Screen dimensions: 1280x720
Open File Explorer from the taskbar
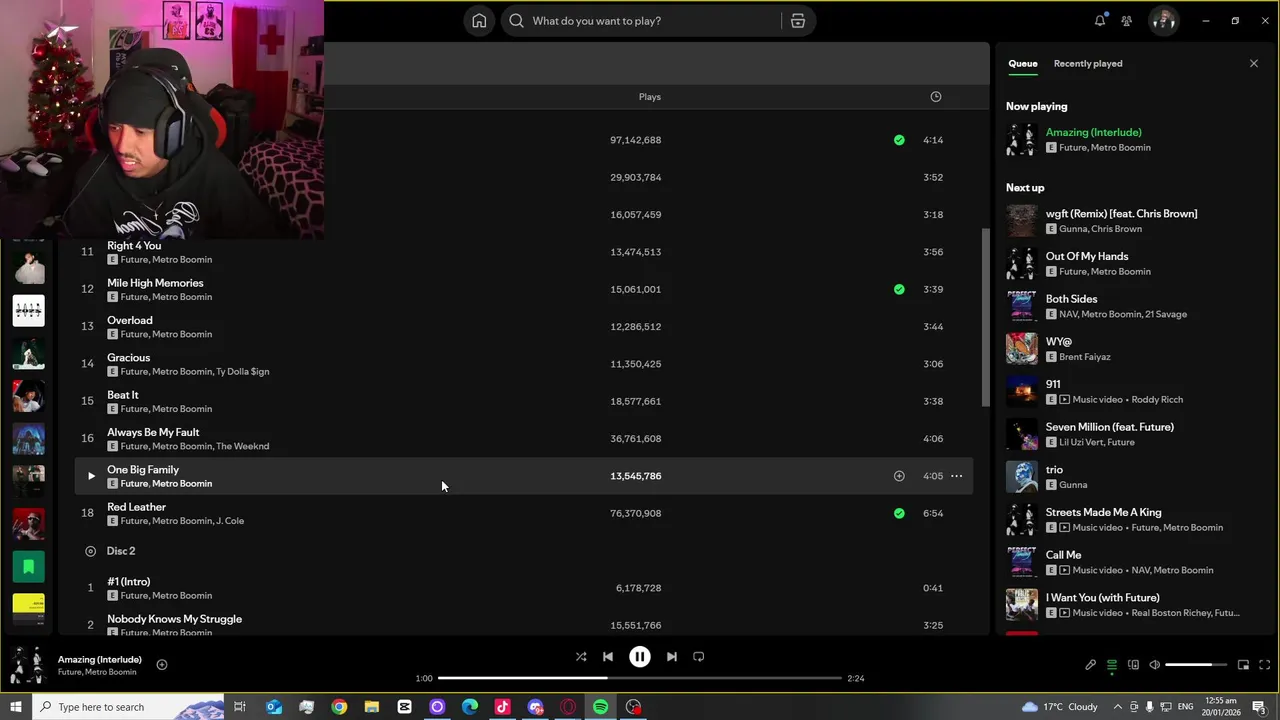click(372, 707)
